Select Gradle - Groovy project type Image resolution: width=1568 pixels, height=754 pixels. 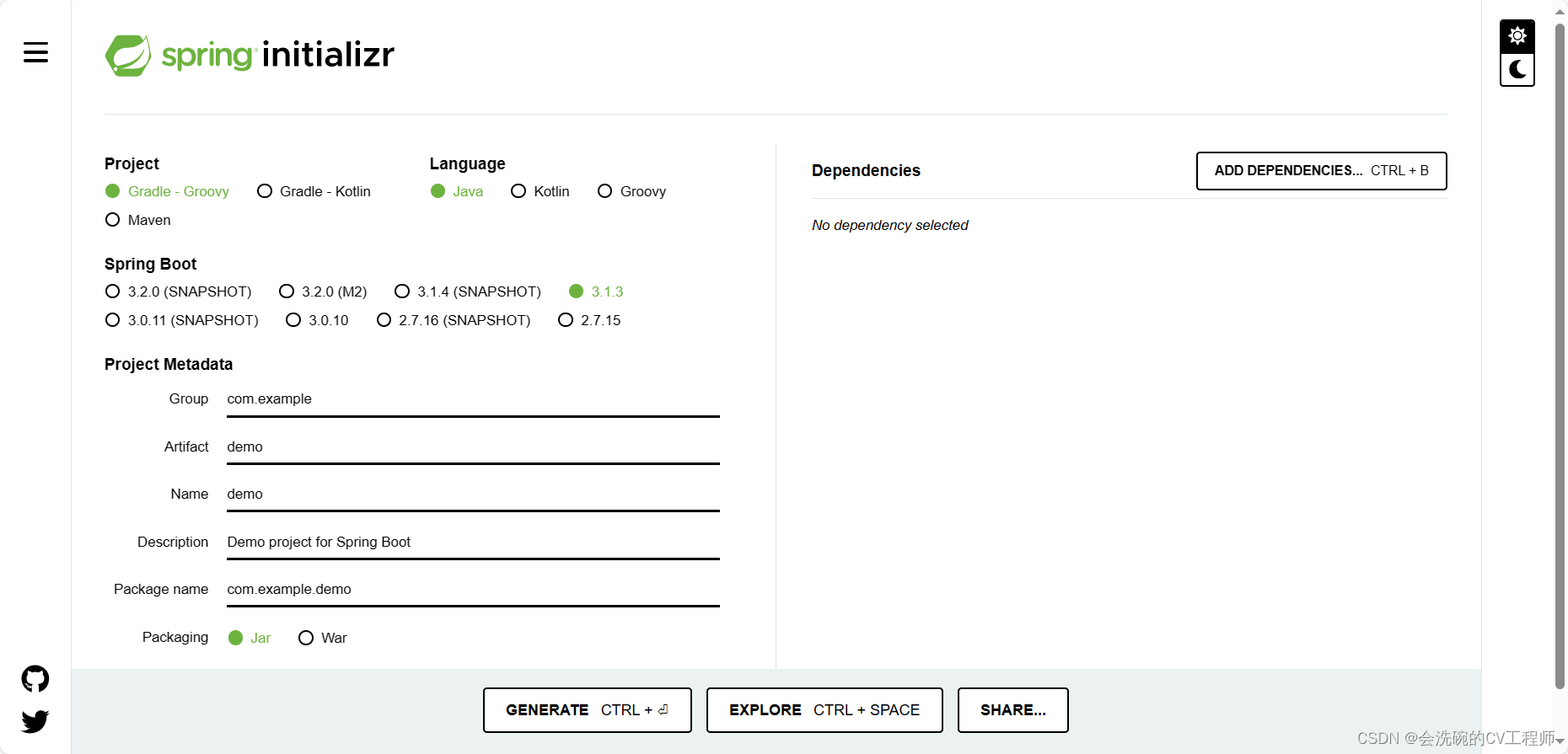point(167,191)
